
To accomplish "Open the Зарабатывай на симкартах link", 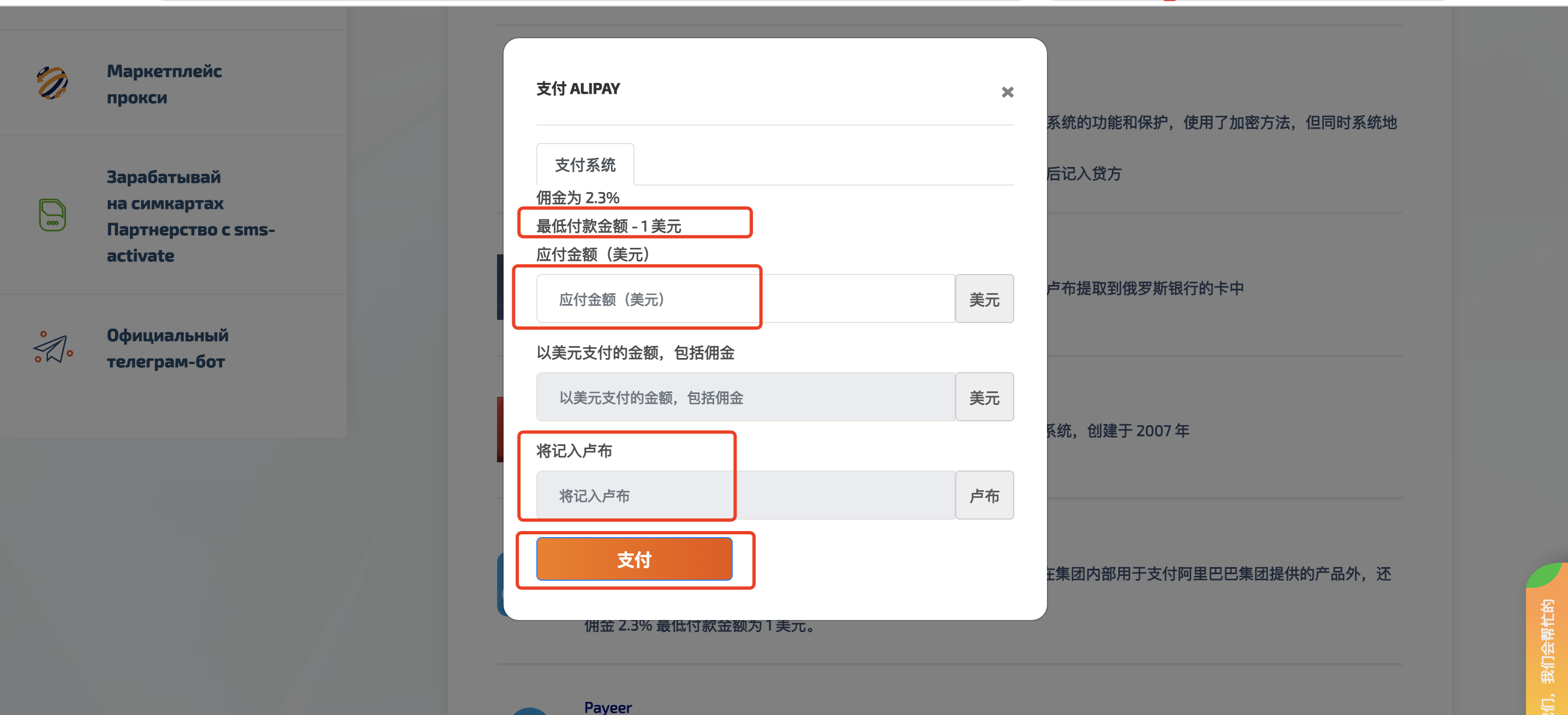I will [190, 216].
